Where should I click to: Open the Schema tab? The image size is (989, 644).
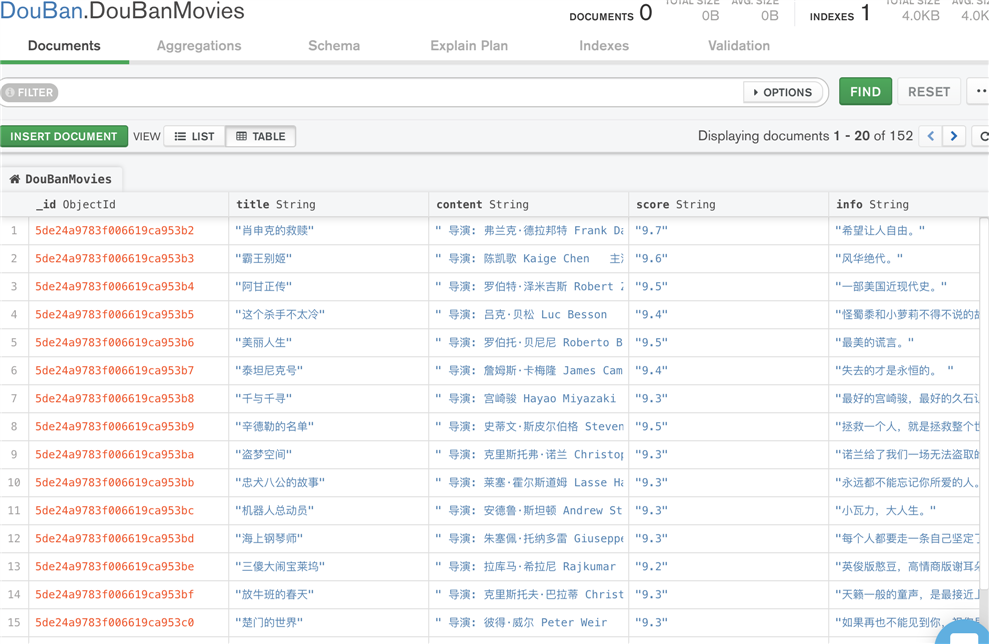click(x=334, y=45)
